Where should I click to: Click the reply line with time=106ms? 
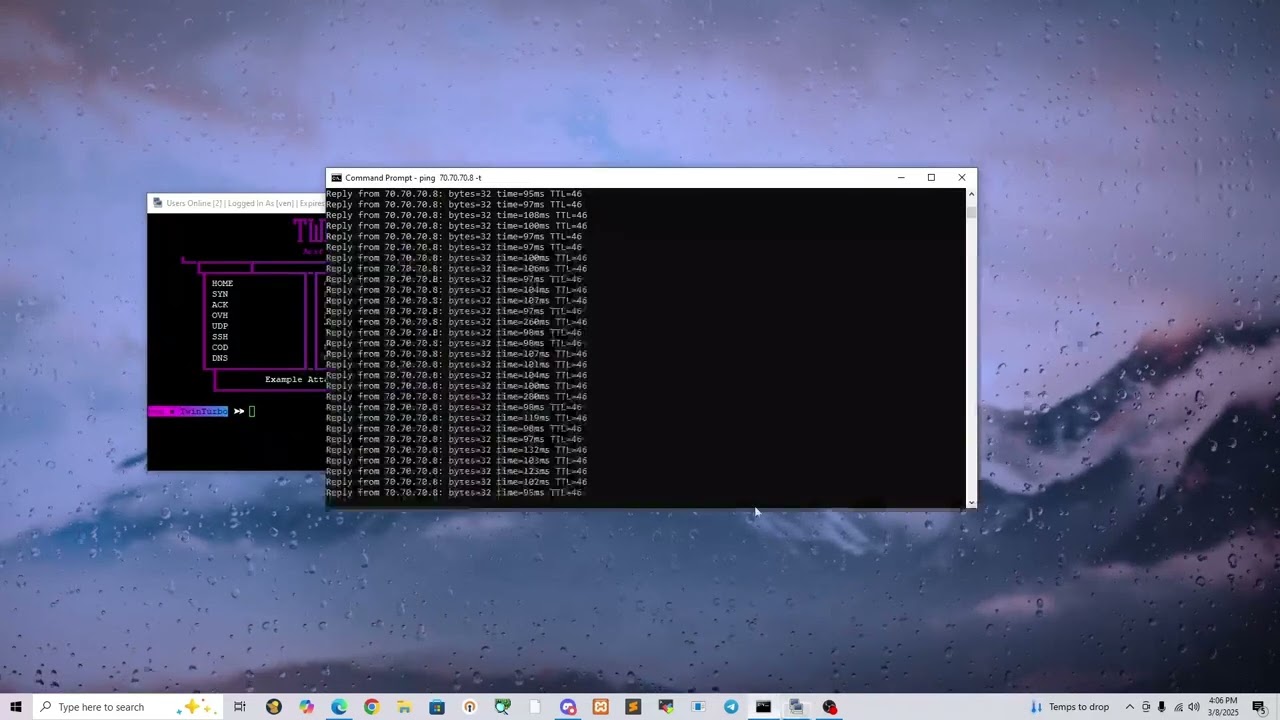[456, 269]
